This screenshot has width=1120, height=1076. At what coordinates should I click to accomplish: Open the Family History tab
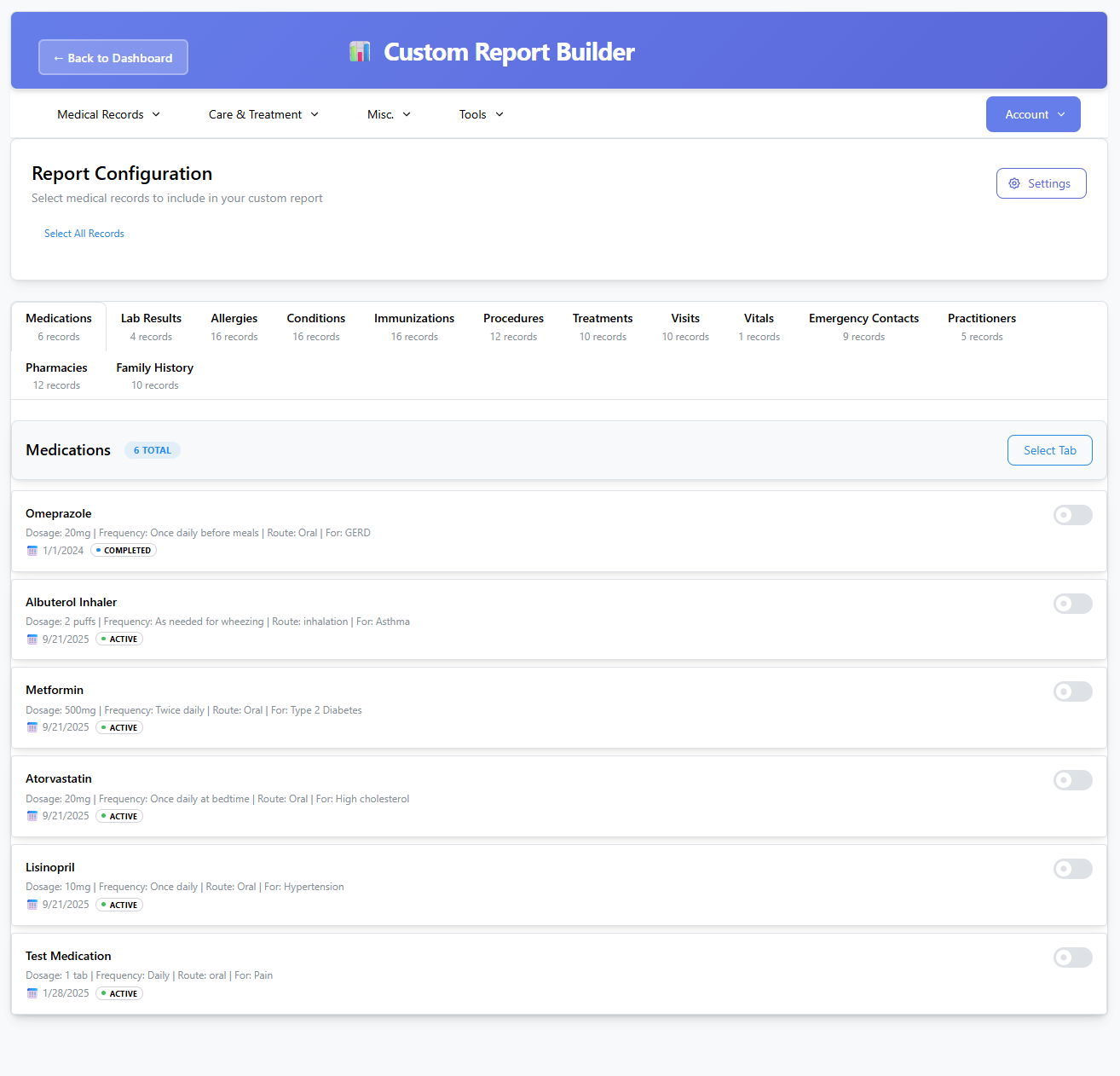154,376
